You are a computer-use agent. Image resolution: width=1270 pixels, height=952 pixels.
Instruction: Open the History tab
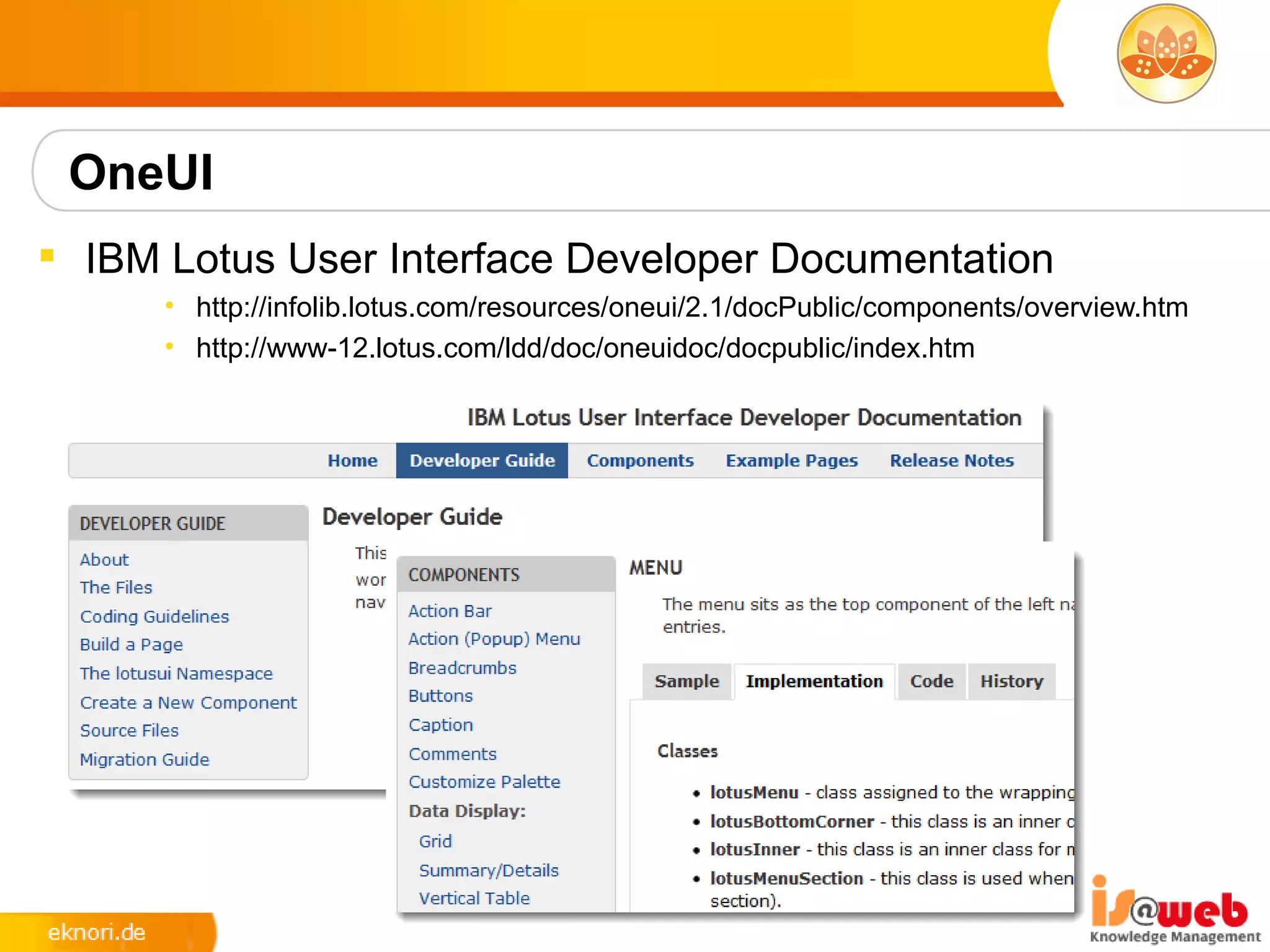click(x=1011, y=682)
